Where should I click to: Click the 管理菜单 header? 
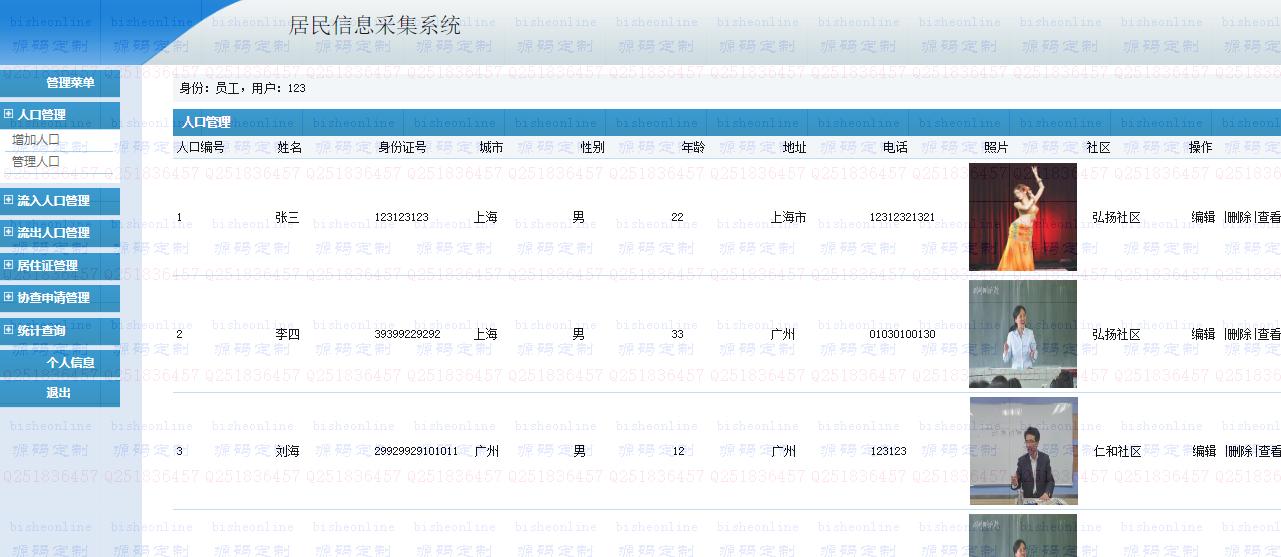tap(70, 83)
